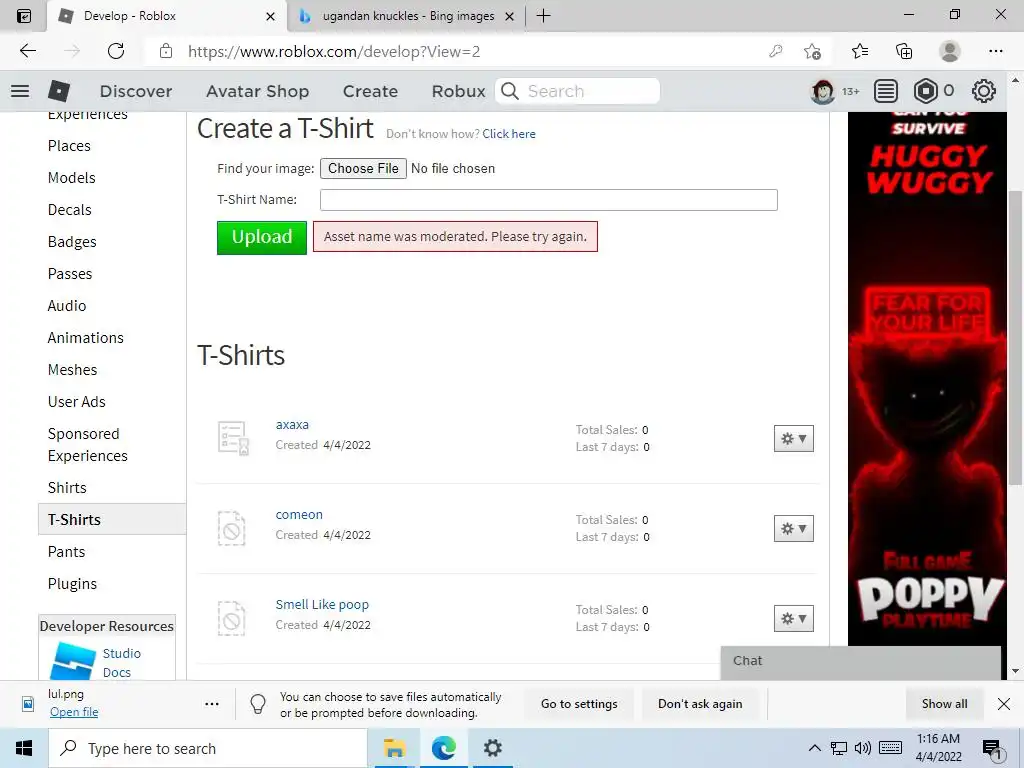Add this page to favorites star icon
The height and width of the screenshot is (768, 1024).
click(812, 51)
